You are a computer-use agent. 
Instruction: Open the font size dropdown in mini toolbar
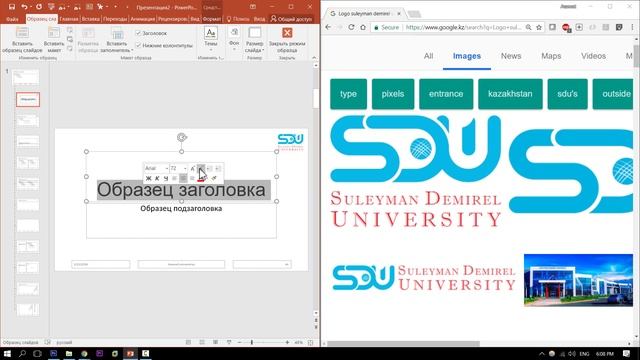pyautogui.click(x=185, y=168)
